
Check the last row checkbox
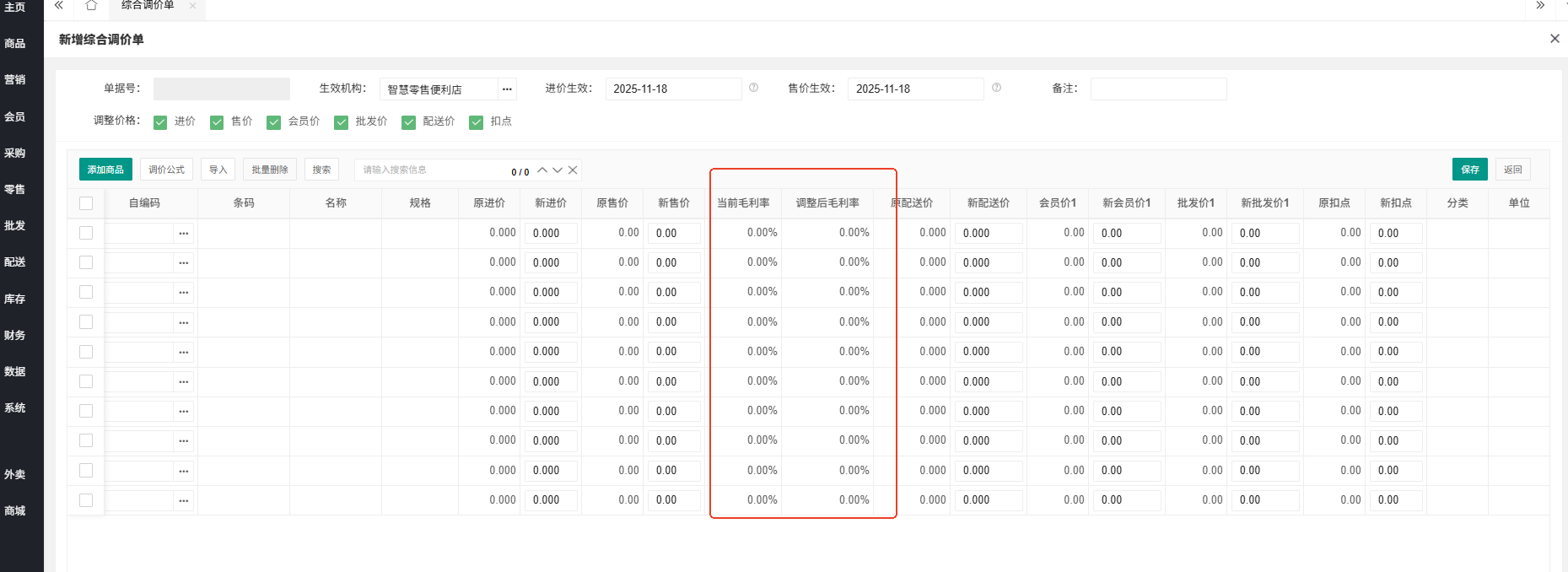[x=86, y=500]
